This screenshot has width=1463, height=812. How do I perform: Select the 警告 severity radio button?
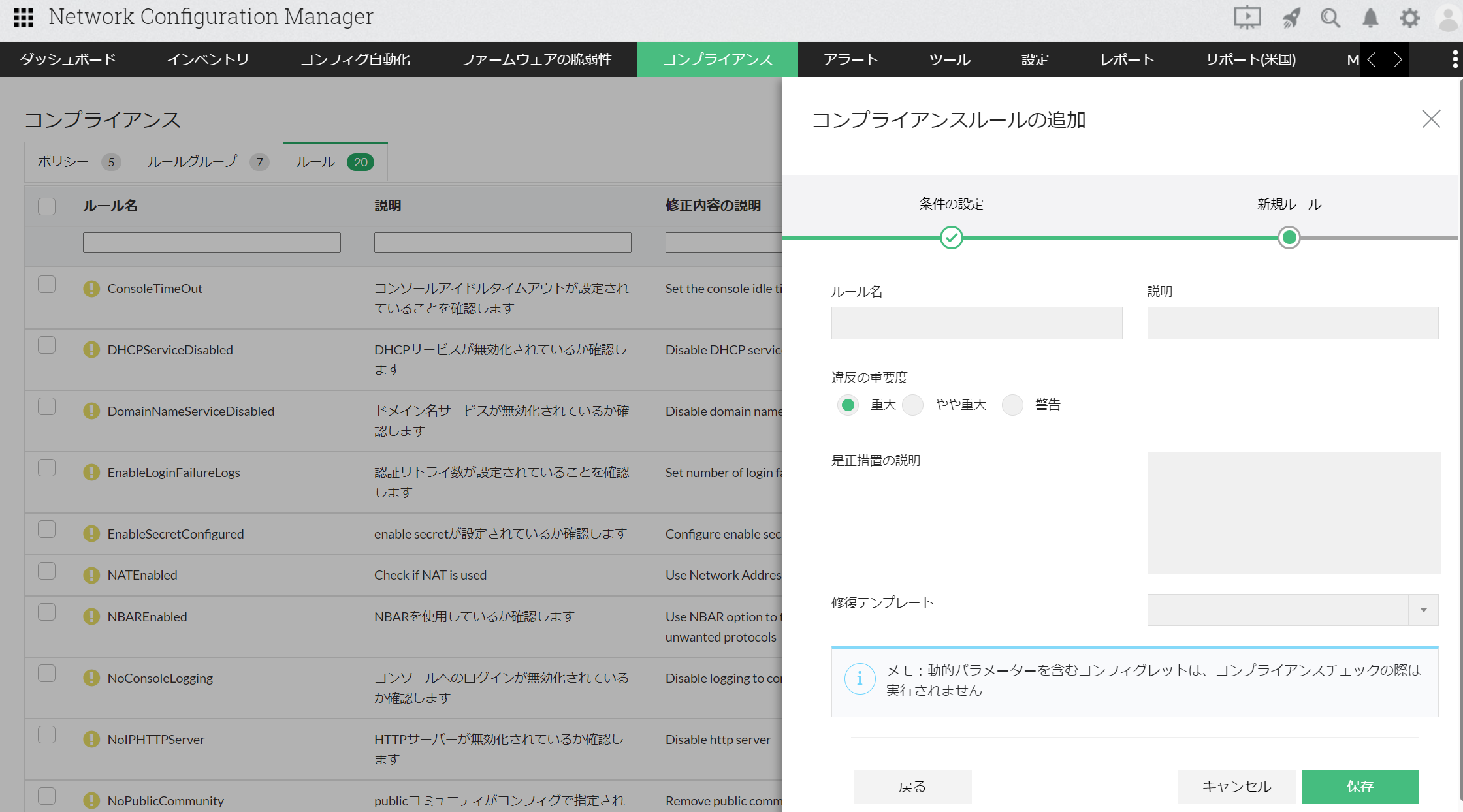click(x=1012, y=405)
